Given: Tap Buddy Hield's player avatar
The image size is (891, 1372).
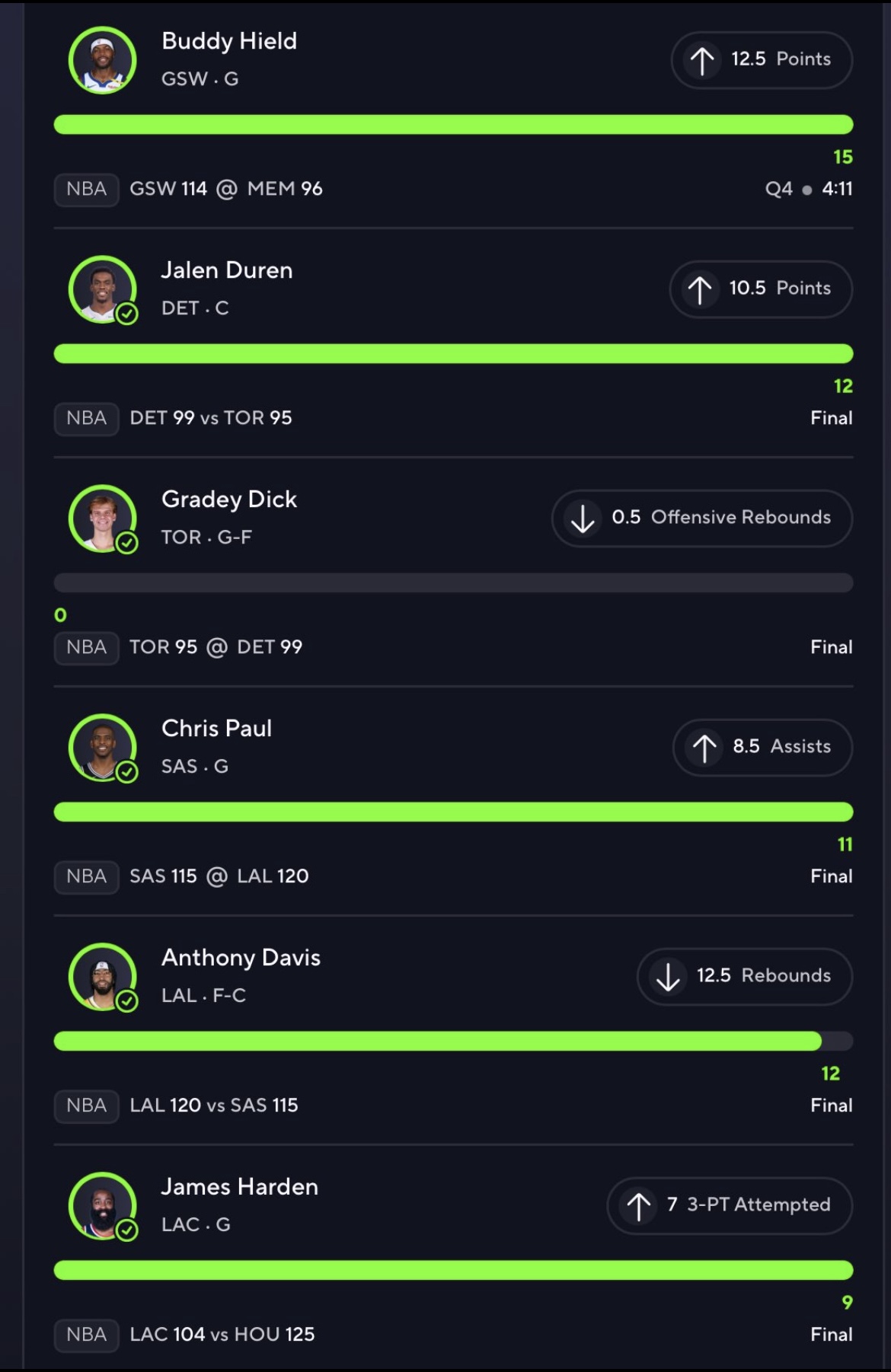Looking at the screenshot, I should click(103, 60).
